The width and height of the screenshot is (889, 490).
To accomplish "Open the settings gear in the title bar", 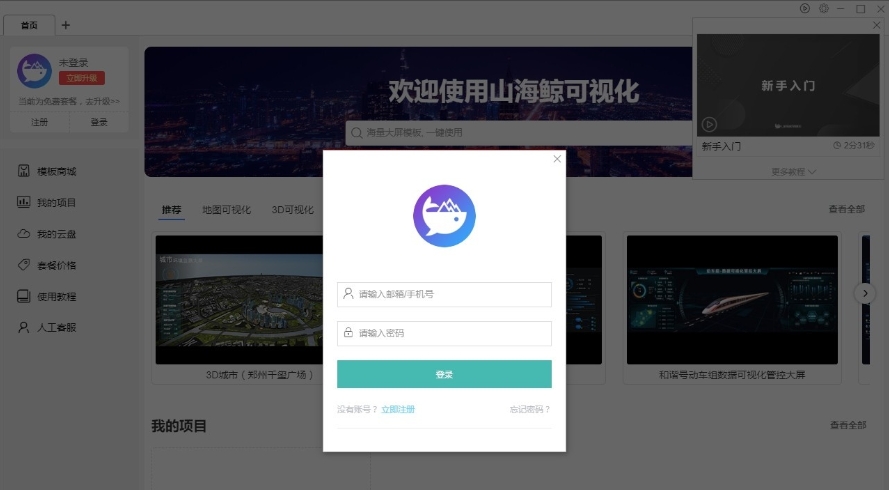I will pyautogui.click(x=824, y=8).
